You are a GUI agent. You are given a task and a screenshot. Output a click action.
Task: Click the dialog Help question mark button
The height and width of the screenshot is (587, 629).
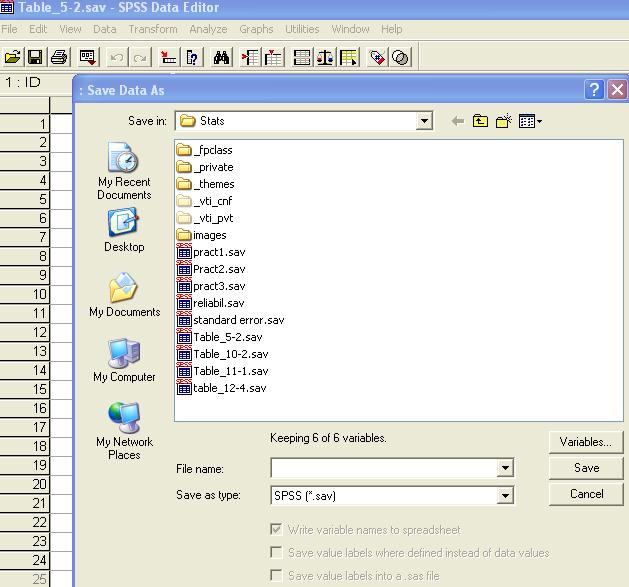pos(594,89)
